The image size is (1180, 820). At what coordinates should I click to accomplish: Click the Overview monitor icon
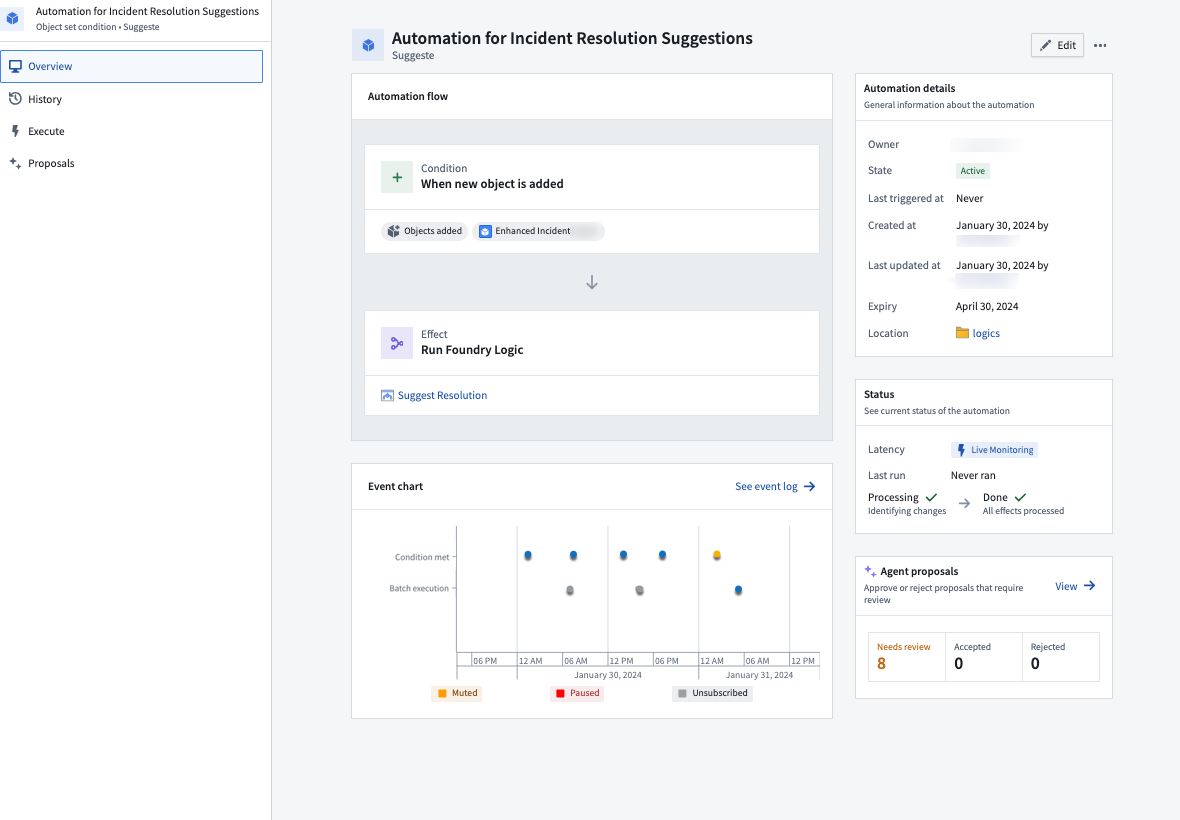point(15,66)
